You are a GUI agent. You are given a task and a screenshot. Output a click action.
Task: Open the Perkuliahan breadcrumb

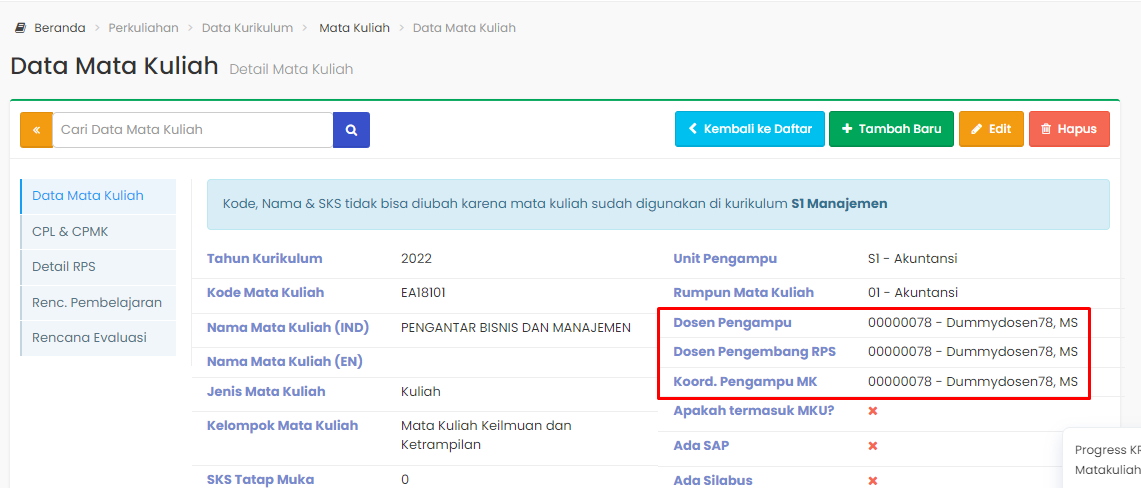click(143, 28)
